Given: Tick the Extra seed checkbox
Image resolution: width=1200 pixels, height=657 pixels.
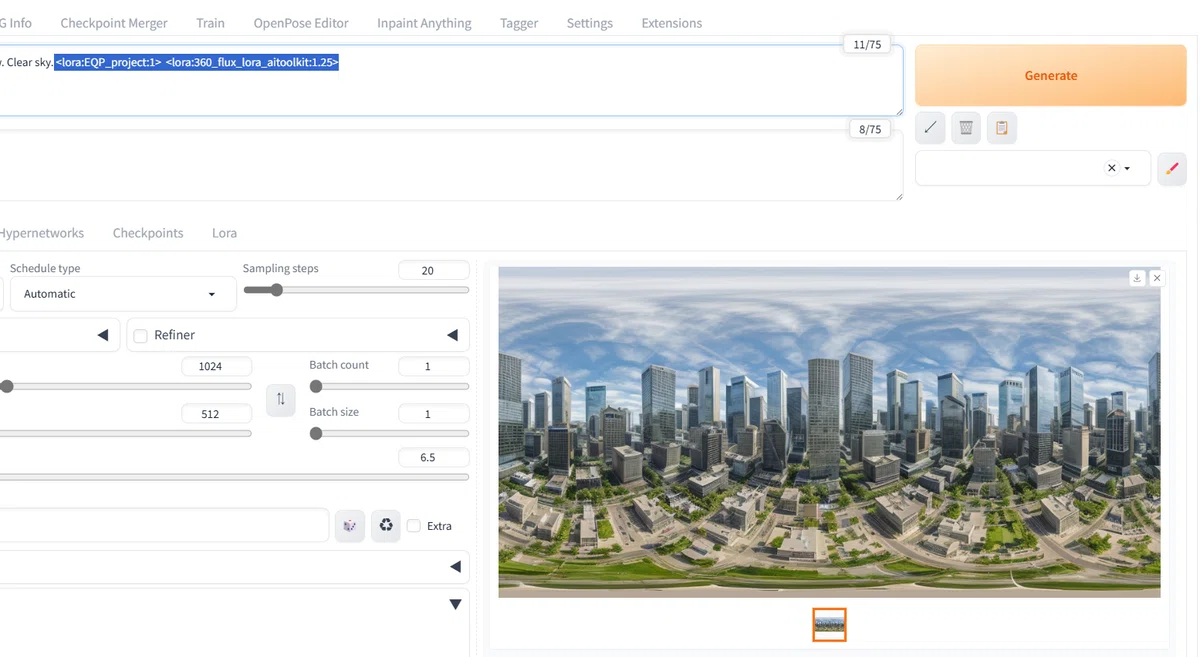Looking at the screenshot, I should tap(414, 526).
